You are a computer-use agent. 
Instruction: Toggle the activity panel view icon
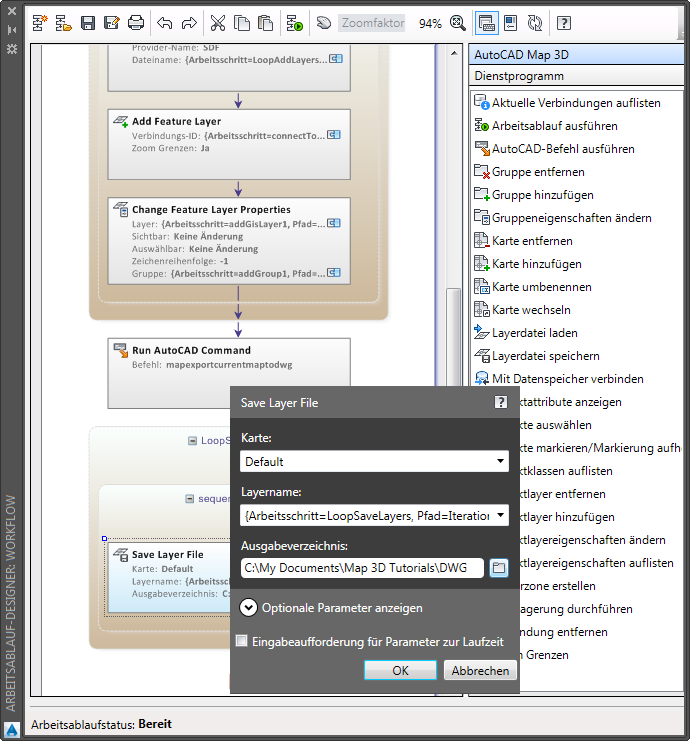pos(486,23)
